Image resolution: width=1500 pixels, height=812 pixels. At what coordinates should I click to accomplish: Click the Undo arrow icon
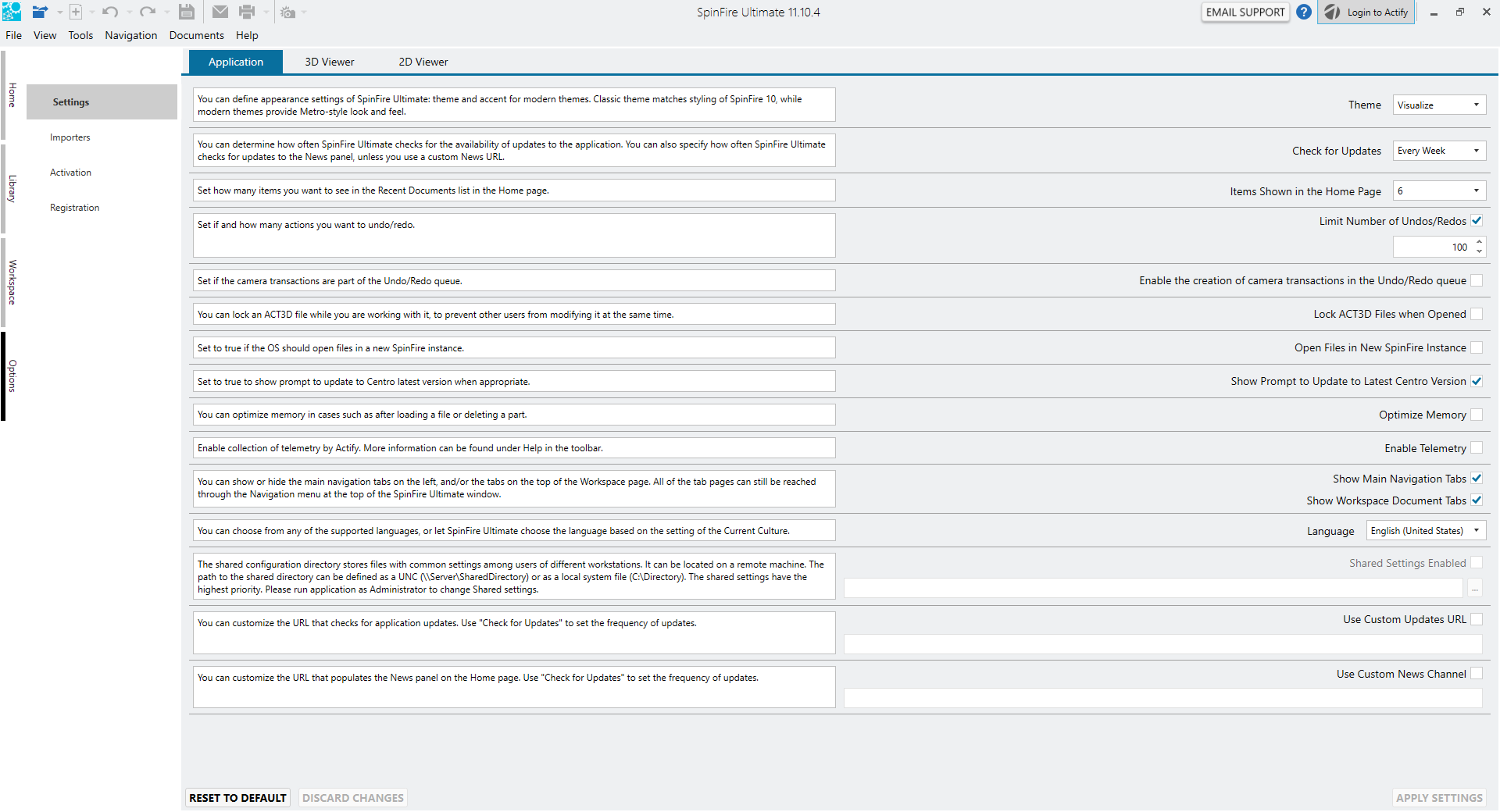click(x=110, y=12)
